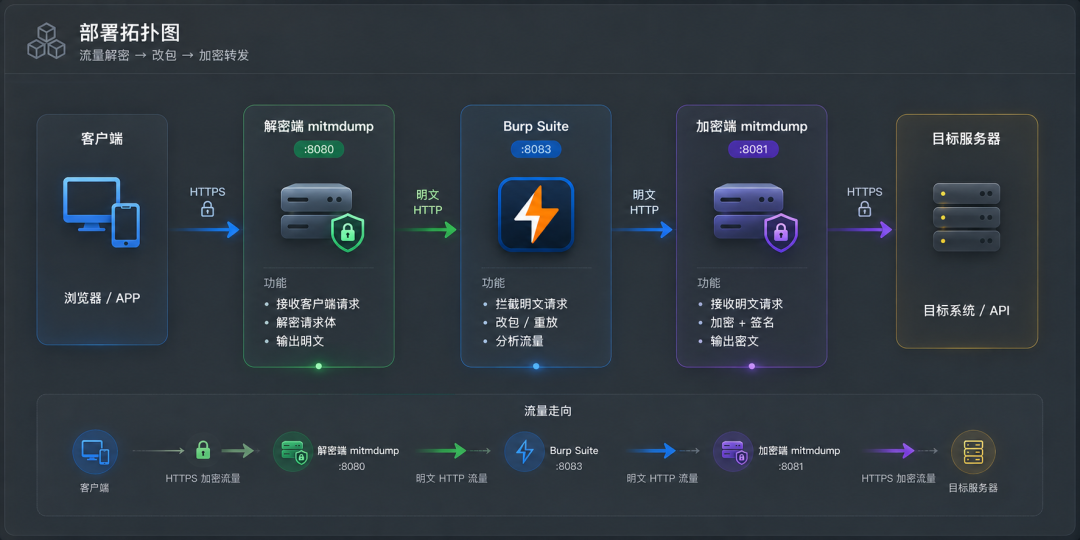Open the Burp Suite lightning bolt icon
Image resolution: width=1080 pixels, height=540 pixels.
point(536,214)
